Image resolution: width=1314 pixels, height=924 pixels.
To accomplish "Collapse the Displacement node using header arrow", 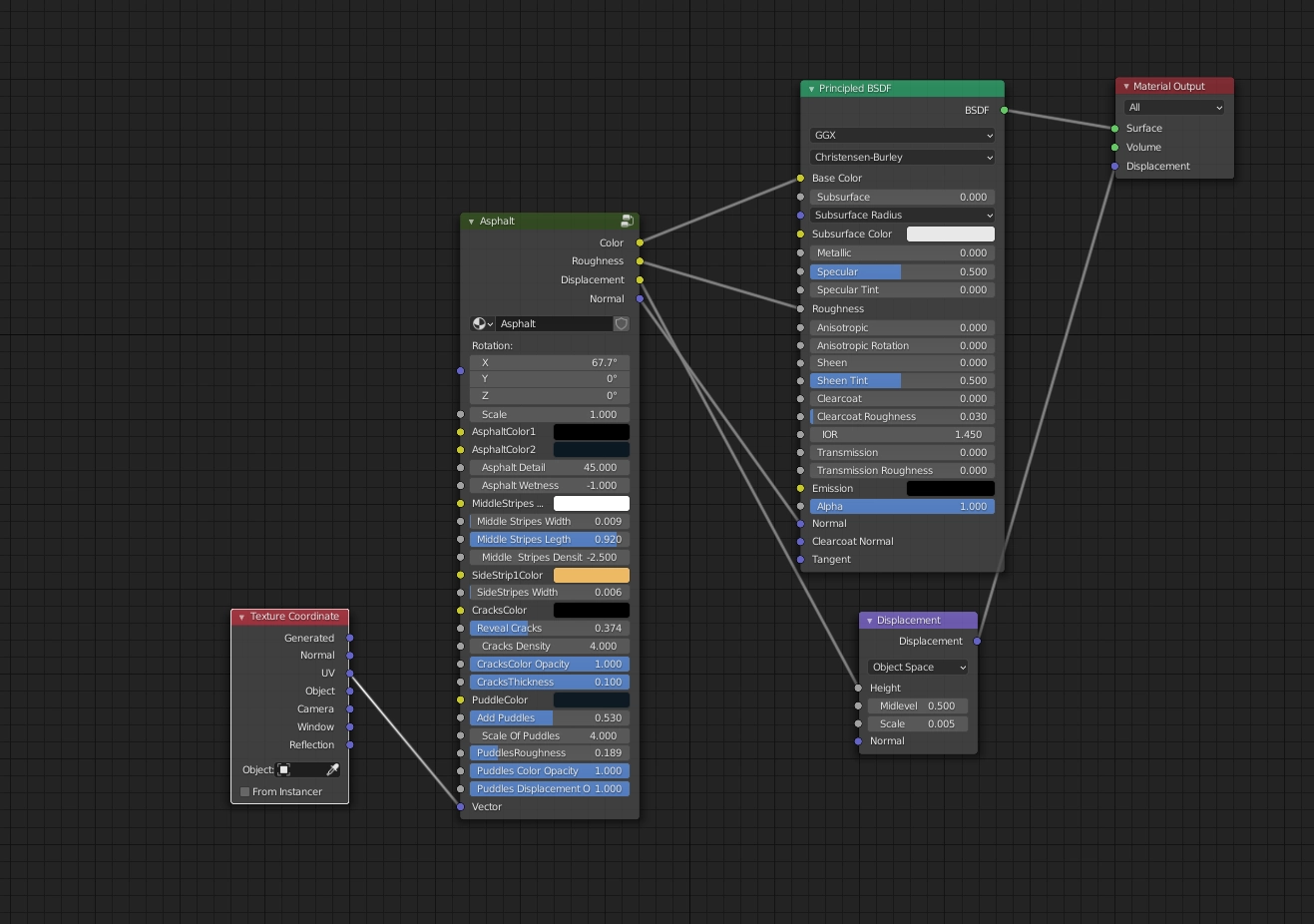I will click(869, 621).
